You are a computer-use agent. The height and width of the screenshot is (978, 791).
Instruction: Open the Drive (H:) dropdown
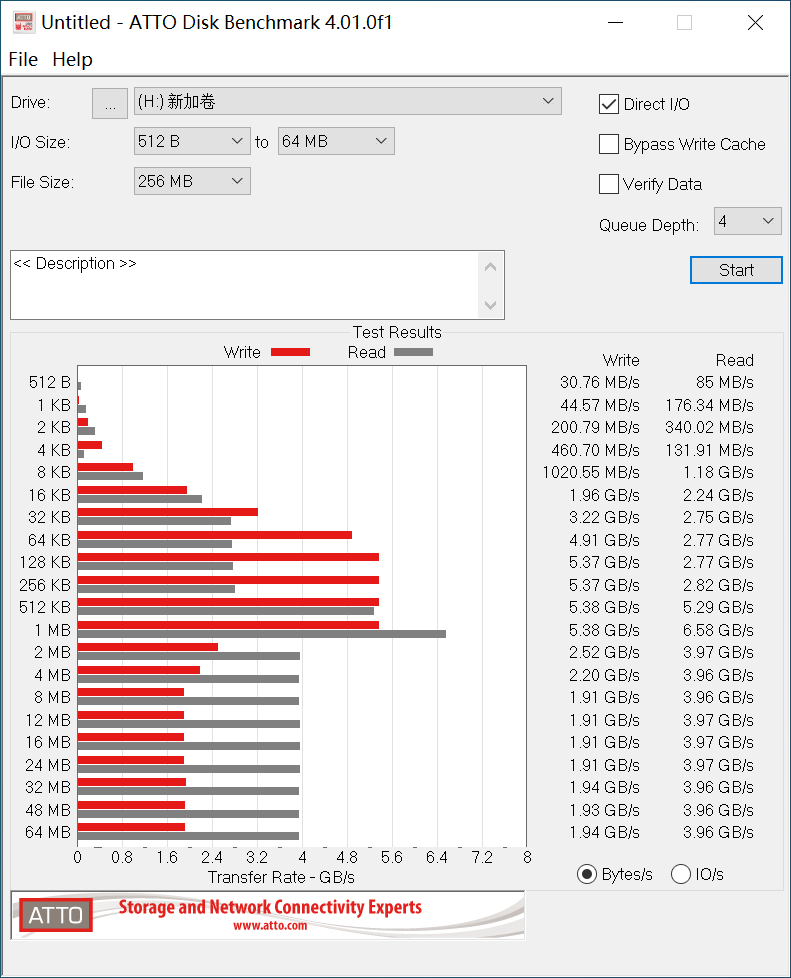pyautogui.click(x=347, y=101)
